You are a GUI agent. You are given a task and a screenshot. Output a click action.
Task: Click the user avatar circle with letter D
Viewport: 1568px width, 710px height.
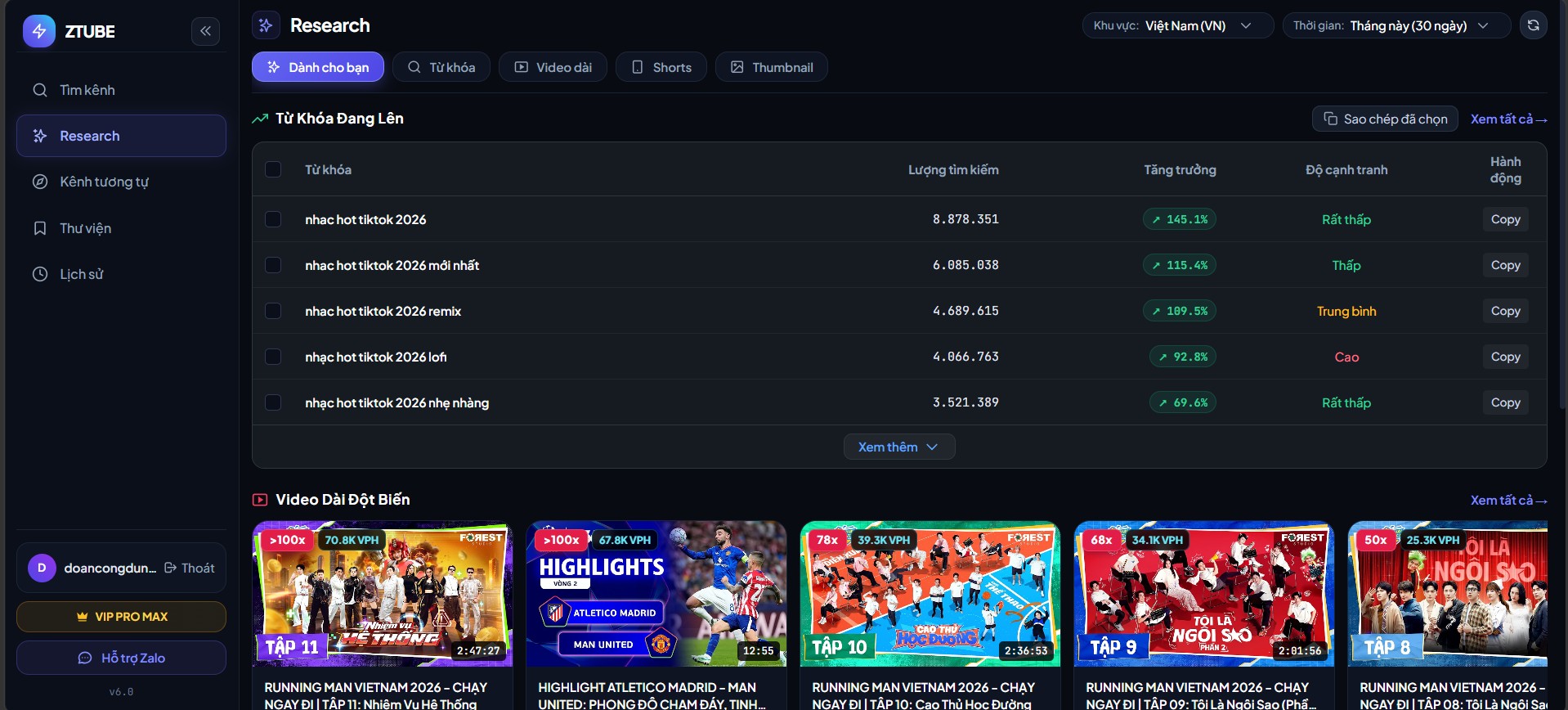(42, 568)
